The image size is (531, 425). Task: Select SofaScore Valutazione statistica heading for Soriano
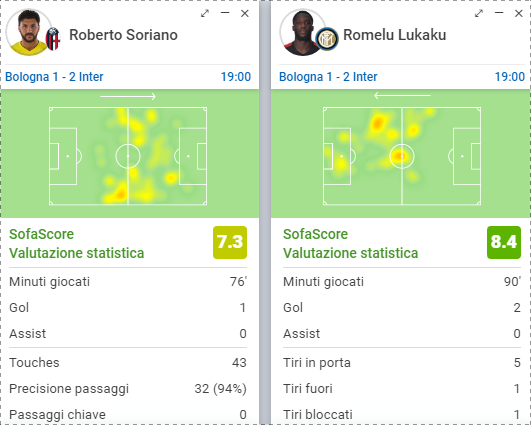[77, 243]
